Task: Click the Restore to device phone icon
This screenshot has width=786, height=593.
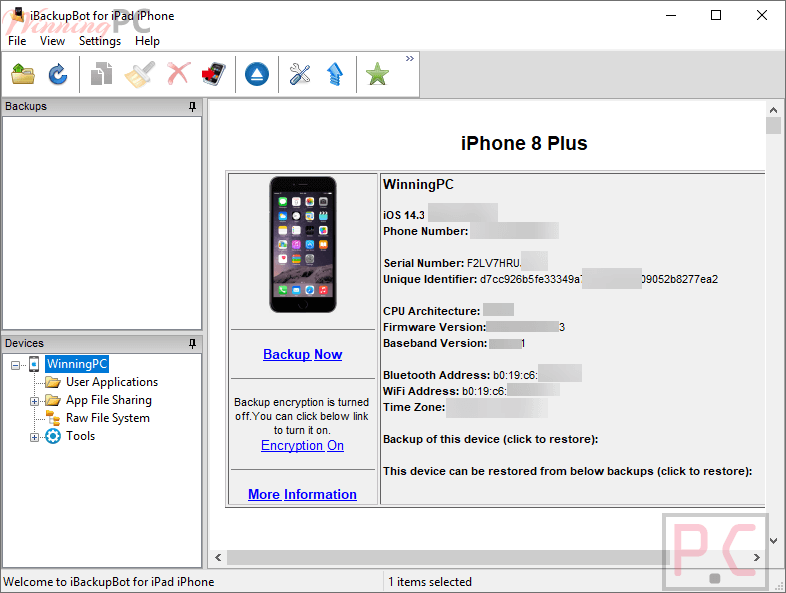Action: point(214,74)
